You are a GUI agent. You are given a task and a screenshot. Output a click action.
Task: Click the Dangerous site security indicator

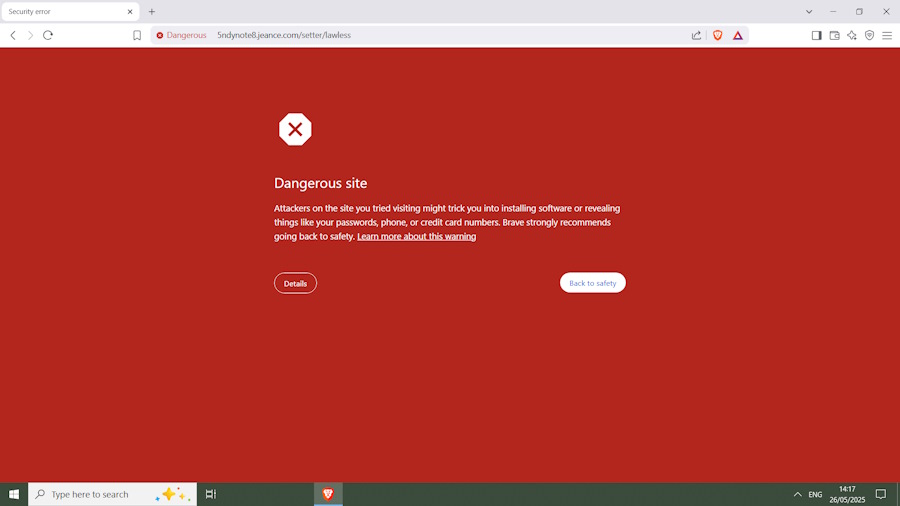click(x=181, y=35)
